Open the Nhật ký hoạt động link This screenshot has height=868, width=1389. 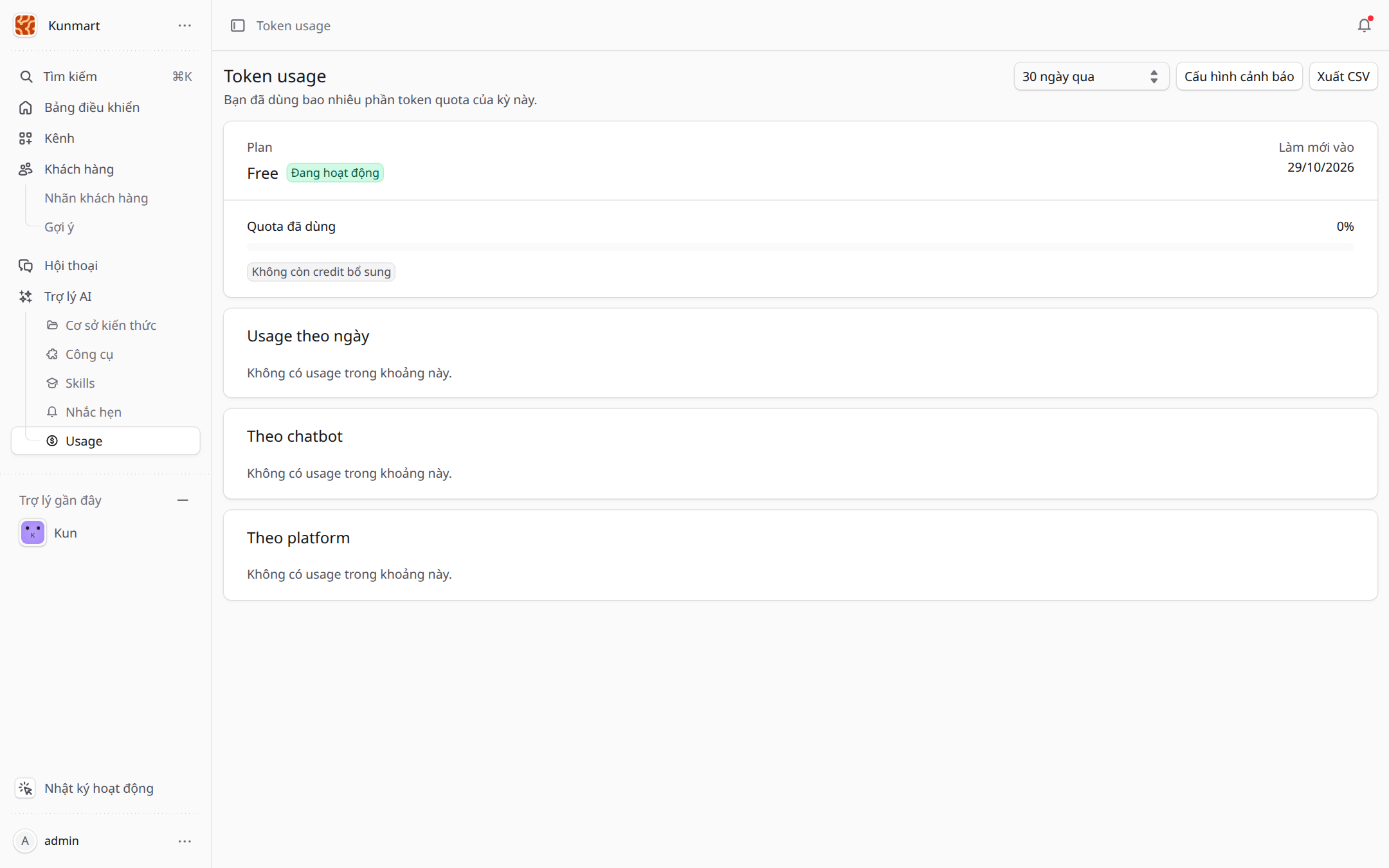[99, 788]
